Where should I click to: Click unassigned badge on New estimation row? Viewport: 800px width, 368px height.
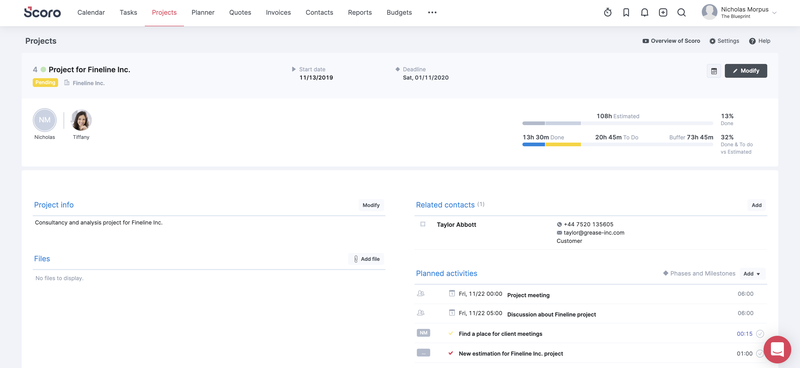(x=423, y=353)
